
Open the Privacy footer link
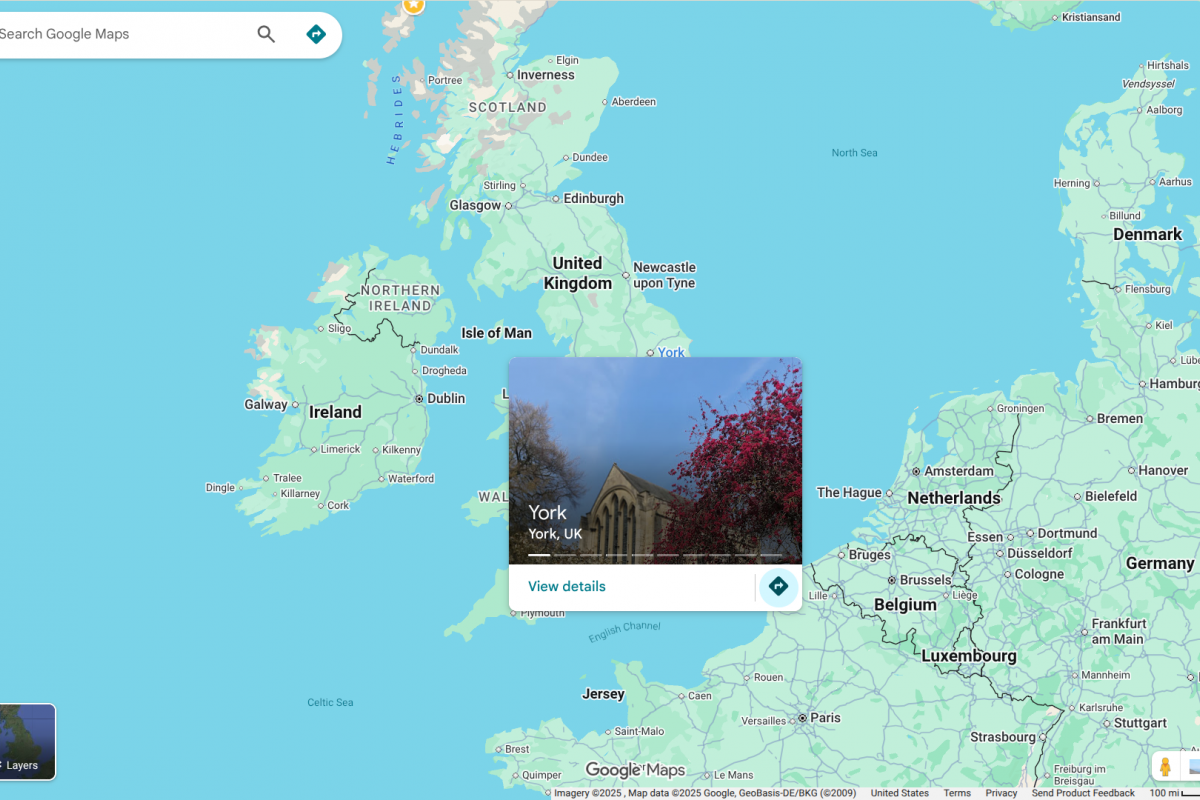click(1001, 793)
